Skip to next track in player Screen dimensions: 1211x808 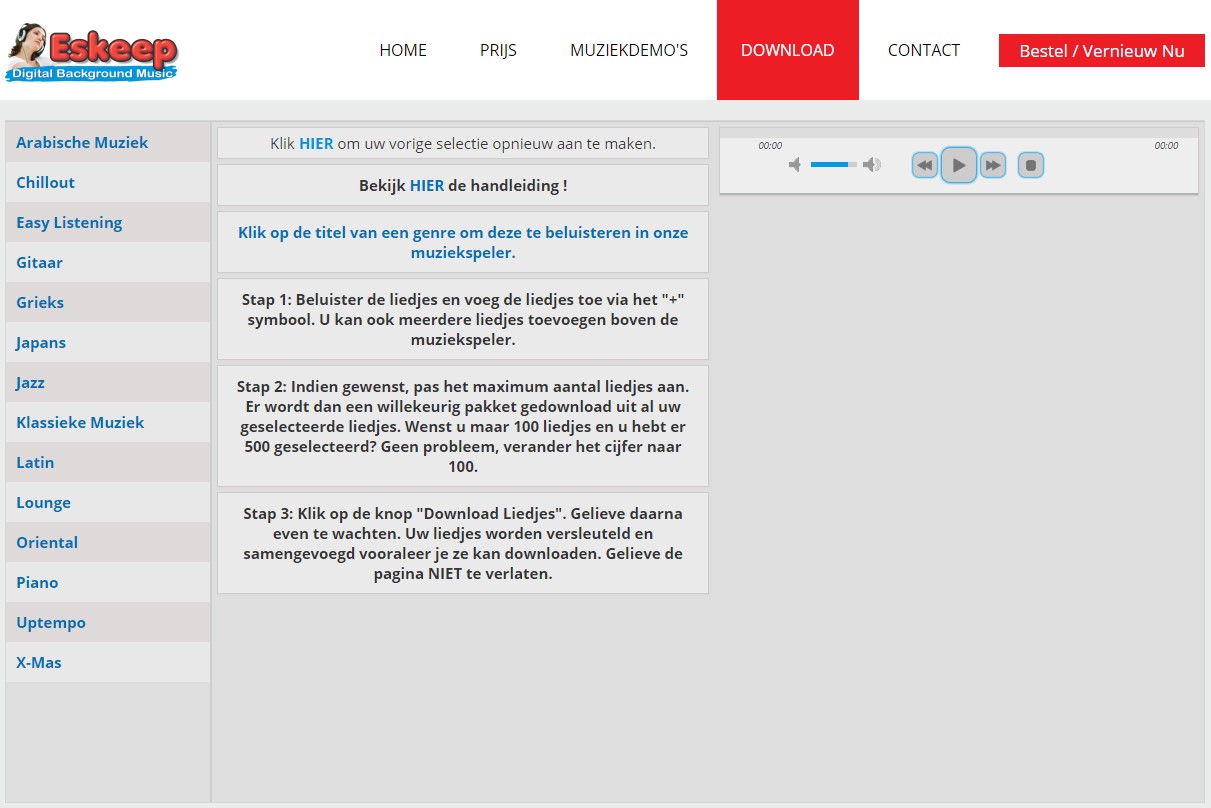point(992,165)
